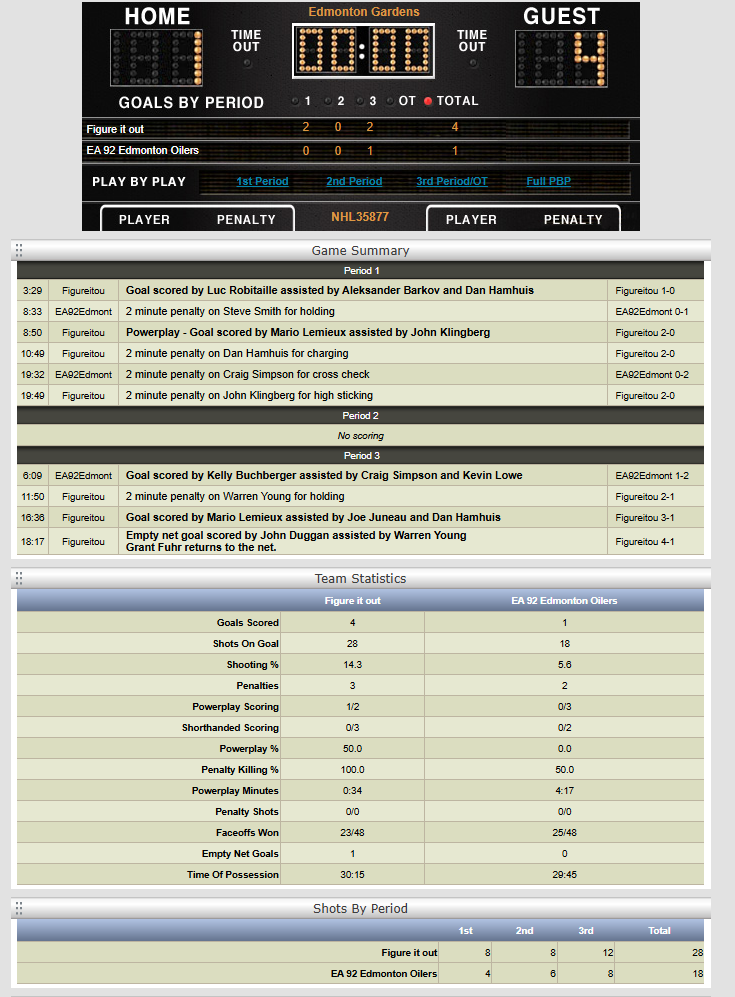Click time 3:29 in Game Summary
735x997 pixels.
click(x=32, y=291)
